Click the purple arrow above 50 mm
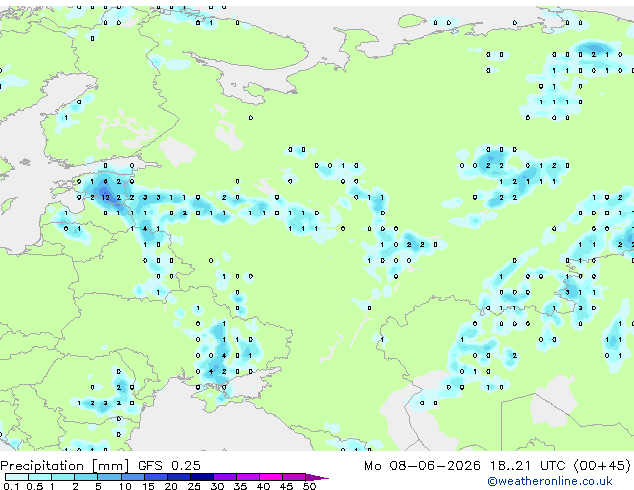 (x=317, y=477)
